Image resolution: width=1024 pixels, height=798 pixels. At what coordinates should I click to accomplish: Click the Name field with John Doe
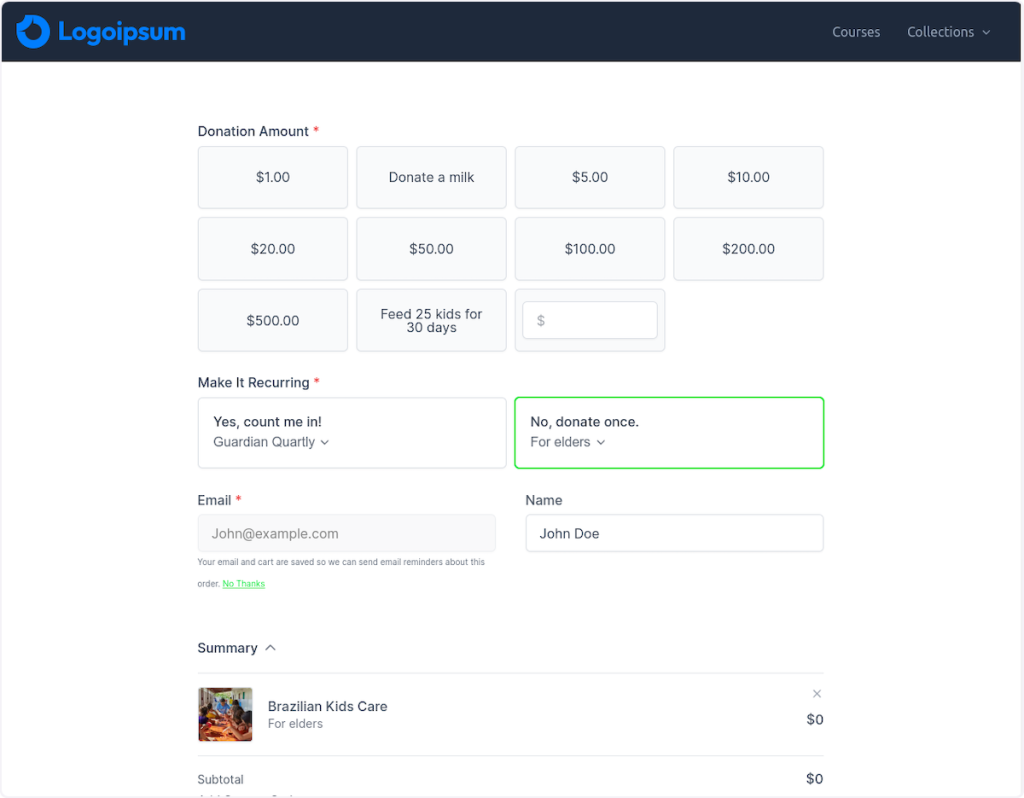click(674, 533)
